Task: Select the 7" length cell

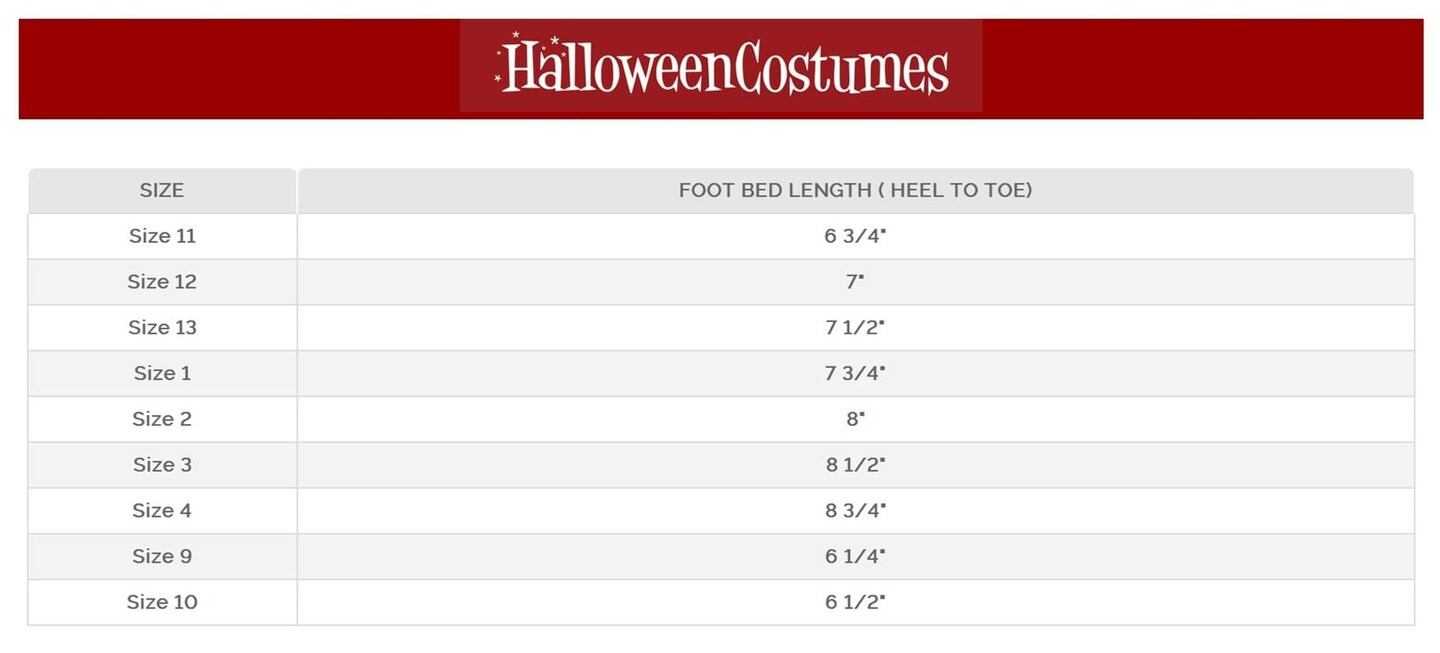Action: (855, 282)
